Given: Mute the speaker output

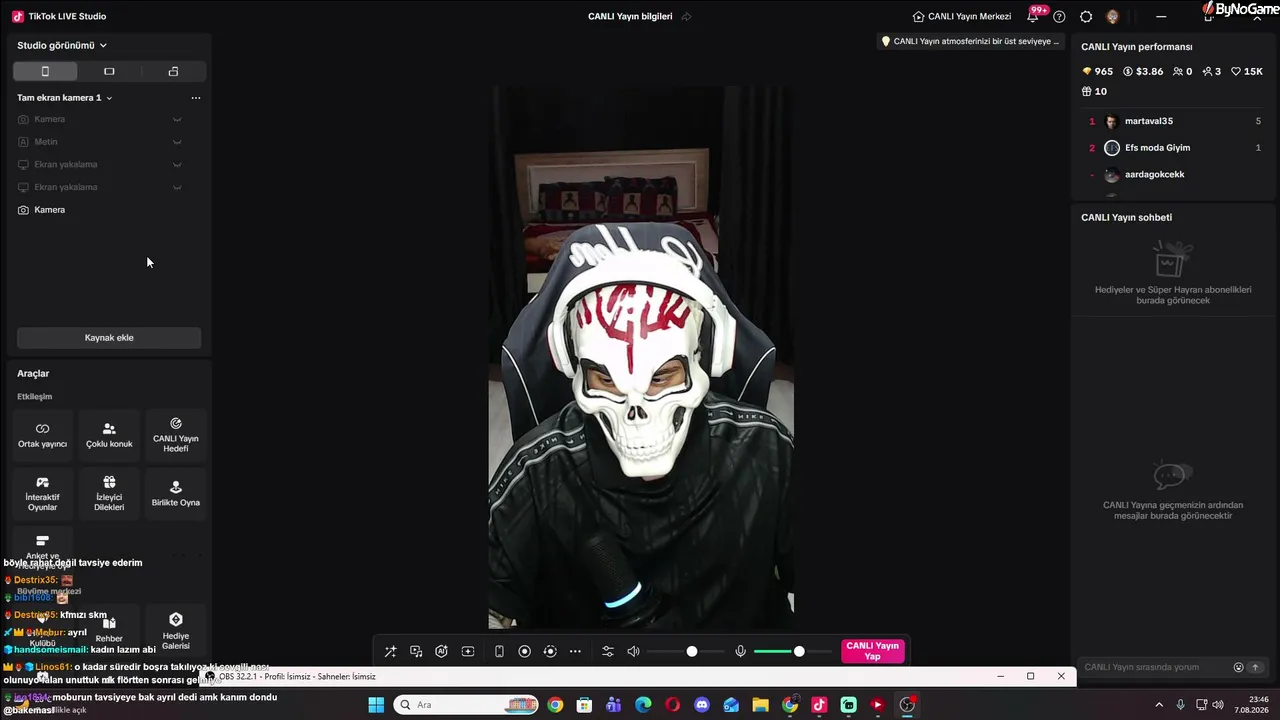Looking at the screenshot, I should tap(633, 652).
